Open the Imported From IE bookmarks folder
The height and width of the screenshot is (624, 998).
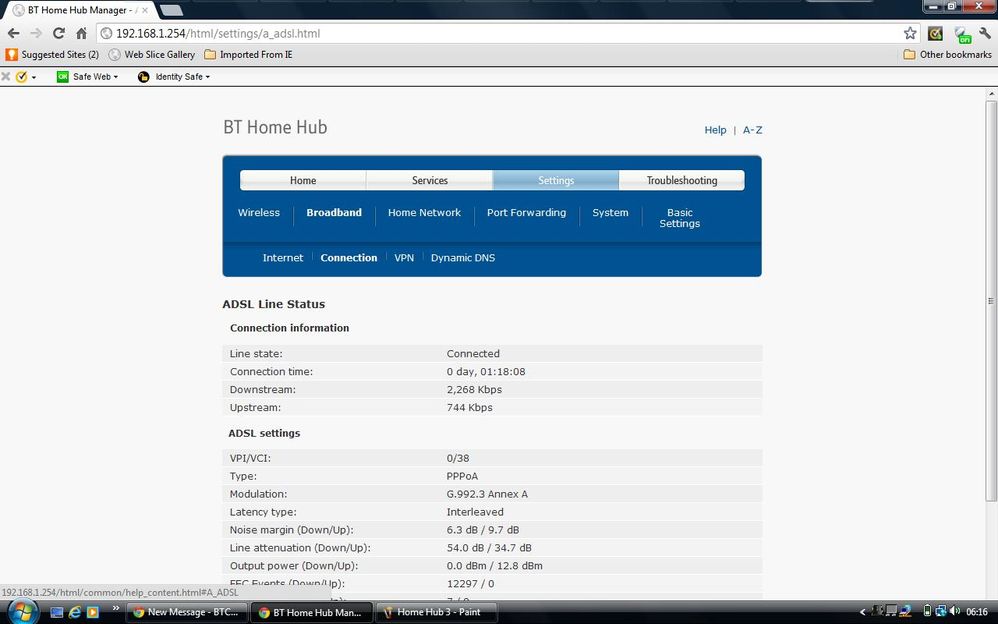pyautogui.click(x=248, y=55)
